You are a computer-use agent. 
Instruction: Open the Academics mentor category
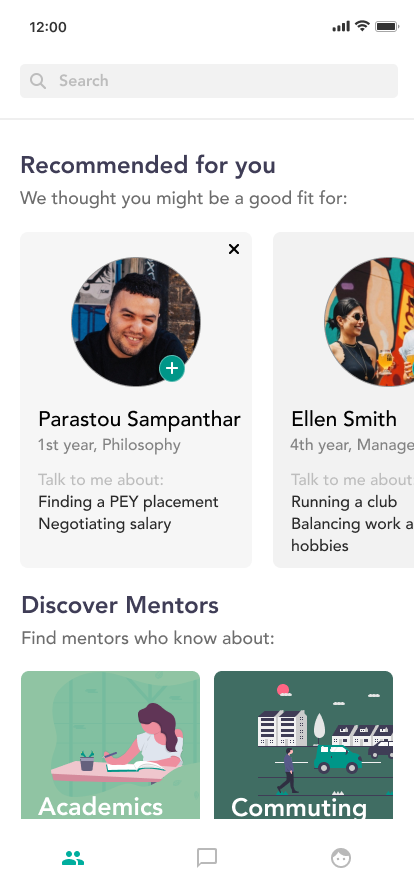(x=110, y=745)
